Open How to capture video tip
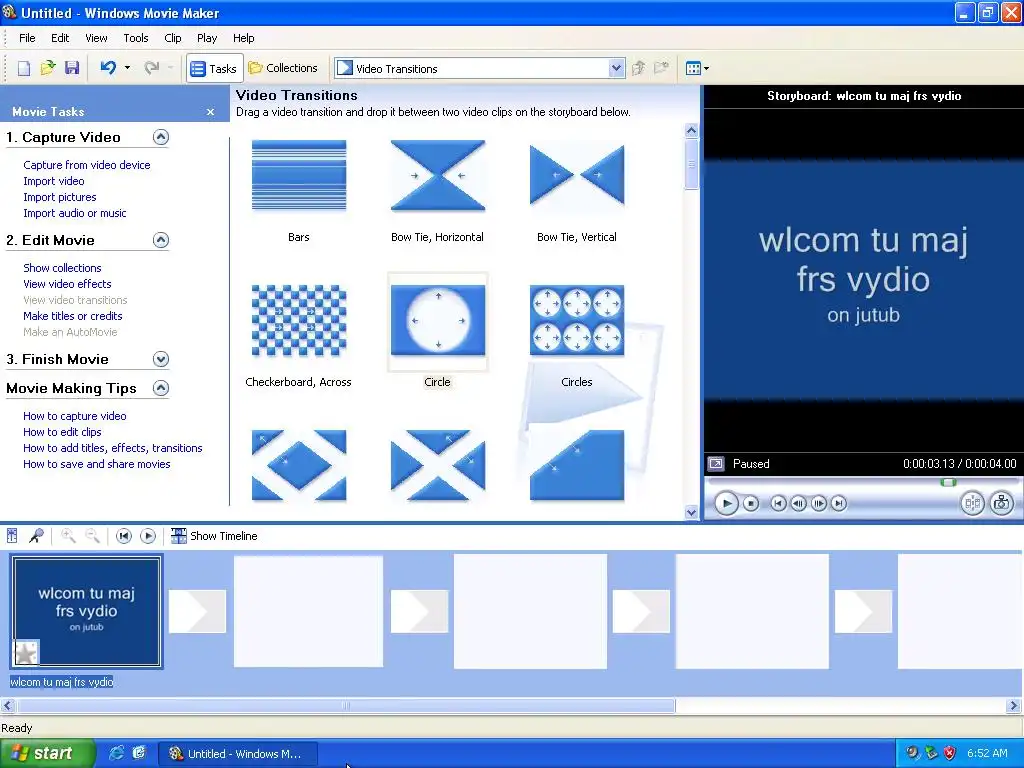The image size is (1024, 768). tap(74, 416)
